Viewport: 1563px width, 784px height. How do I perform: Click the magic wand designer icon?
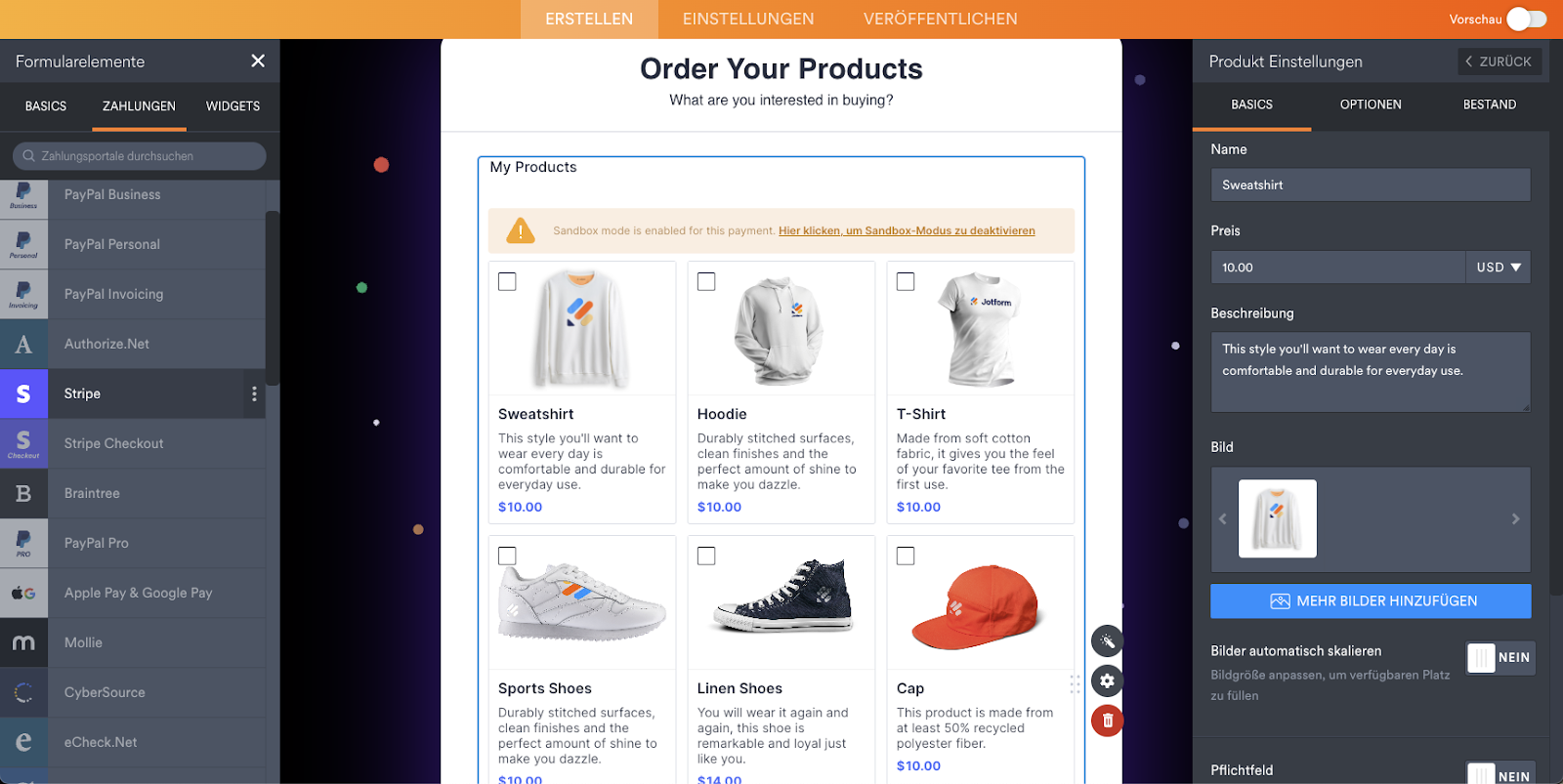coord(1107,640)
